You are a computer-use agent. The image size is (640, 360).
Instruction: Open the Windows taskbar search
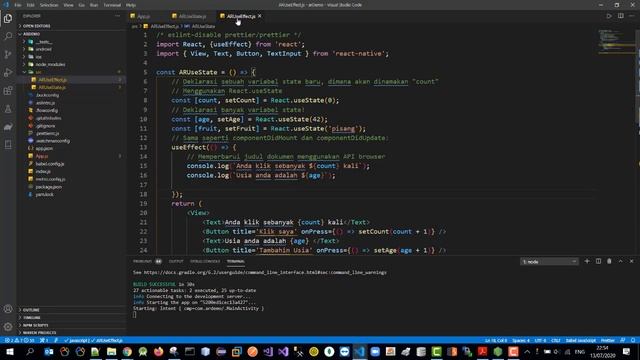(30, 351)
